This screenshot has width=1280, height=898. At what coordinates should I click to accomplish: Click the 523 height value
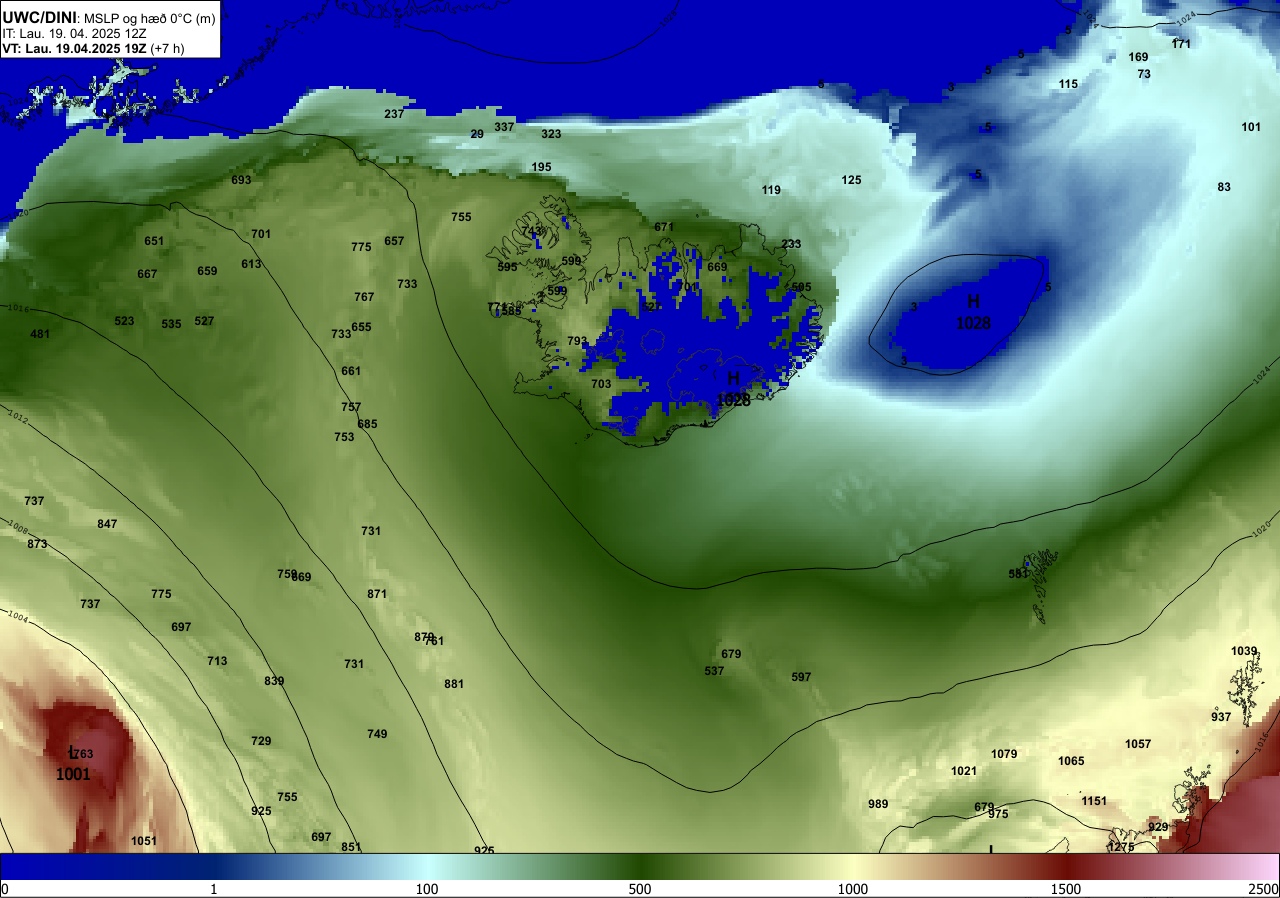click(124, 321)
